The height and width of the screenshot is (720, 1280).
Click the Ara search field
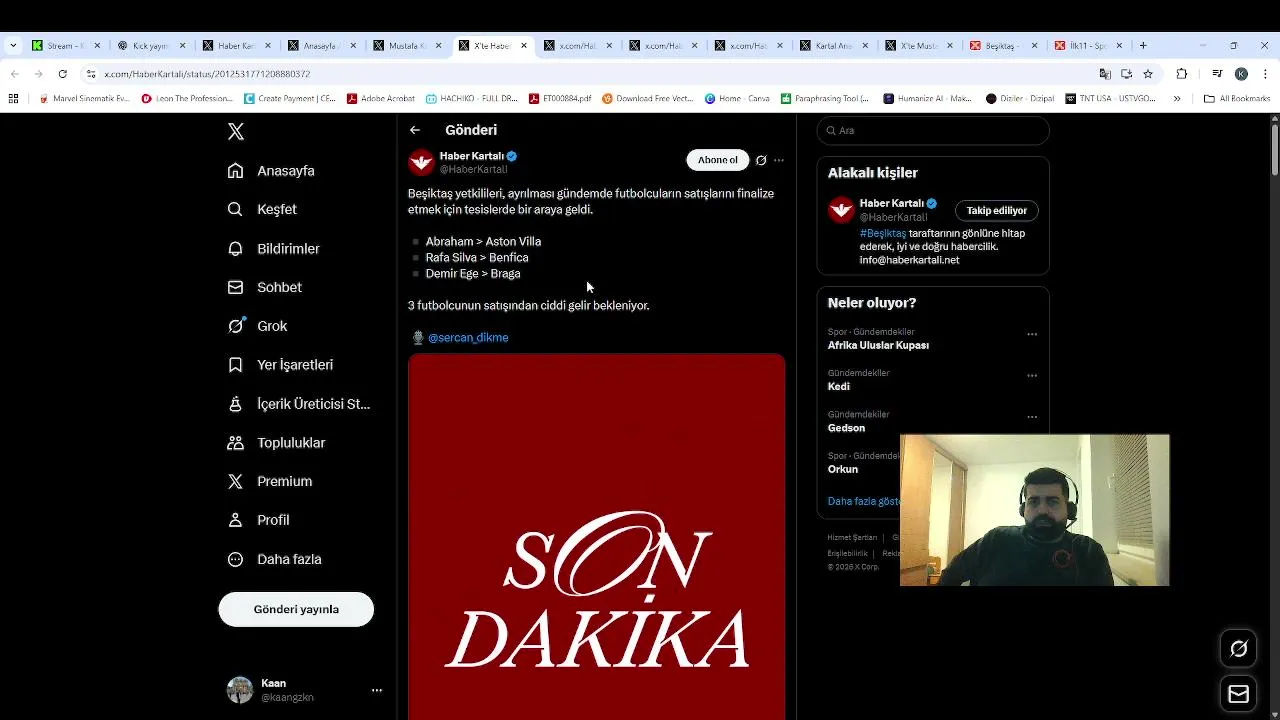[x=933, y=131]
